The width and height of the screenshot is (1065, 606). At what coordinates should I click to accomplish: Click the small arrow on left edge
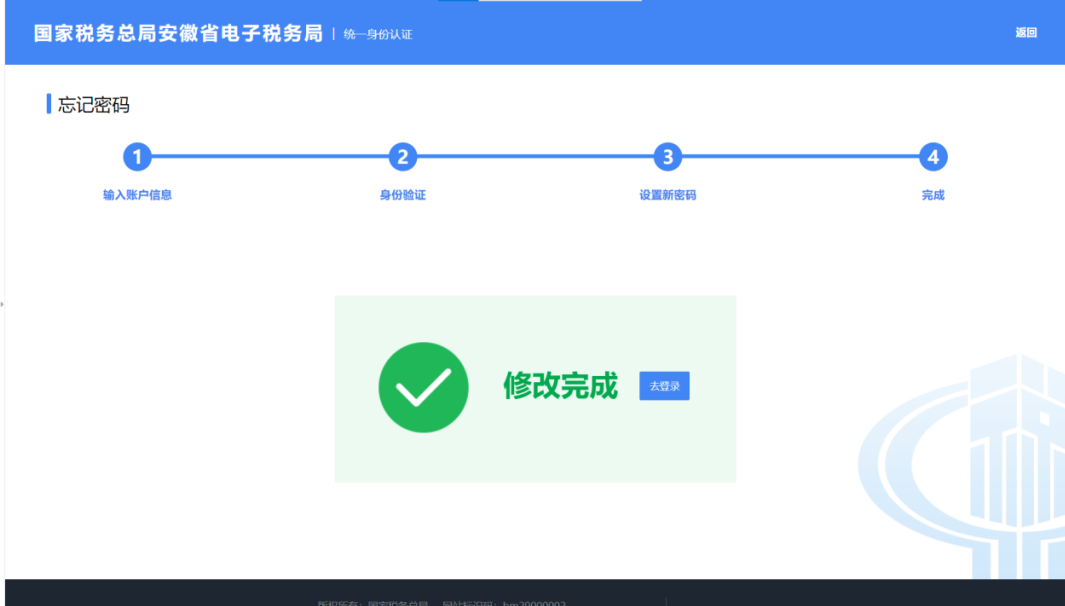point(3,303)
